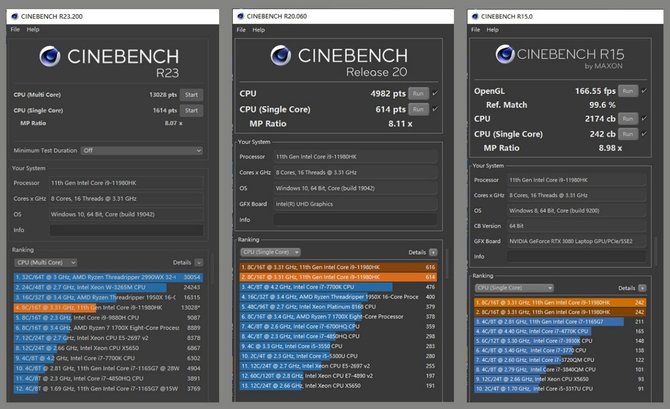
Task: Select the i7-1165G7 @ 28W ranking row in R23
Action: 109,368
